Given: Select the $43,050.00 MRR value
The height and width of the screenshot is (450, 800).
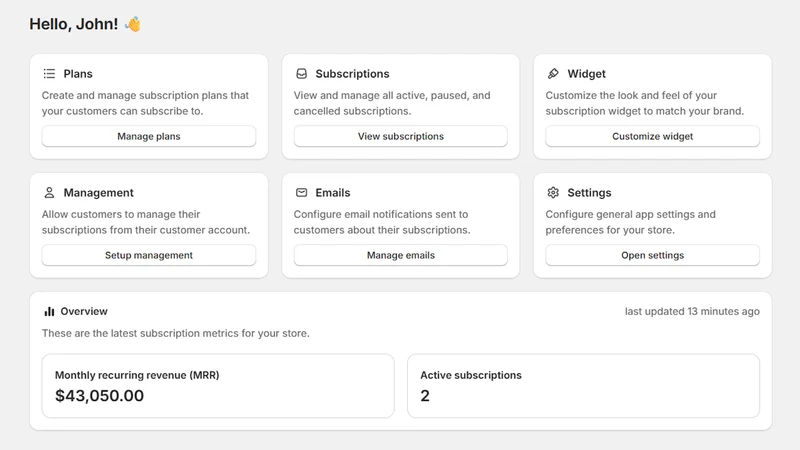Looking at the screenshot, I should click(99, 395).
